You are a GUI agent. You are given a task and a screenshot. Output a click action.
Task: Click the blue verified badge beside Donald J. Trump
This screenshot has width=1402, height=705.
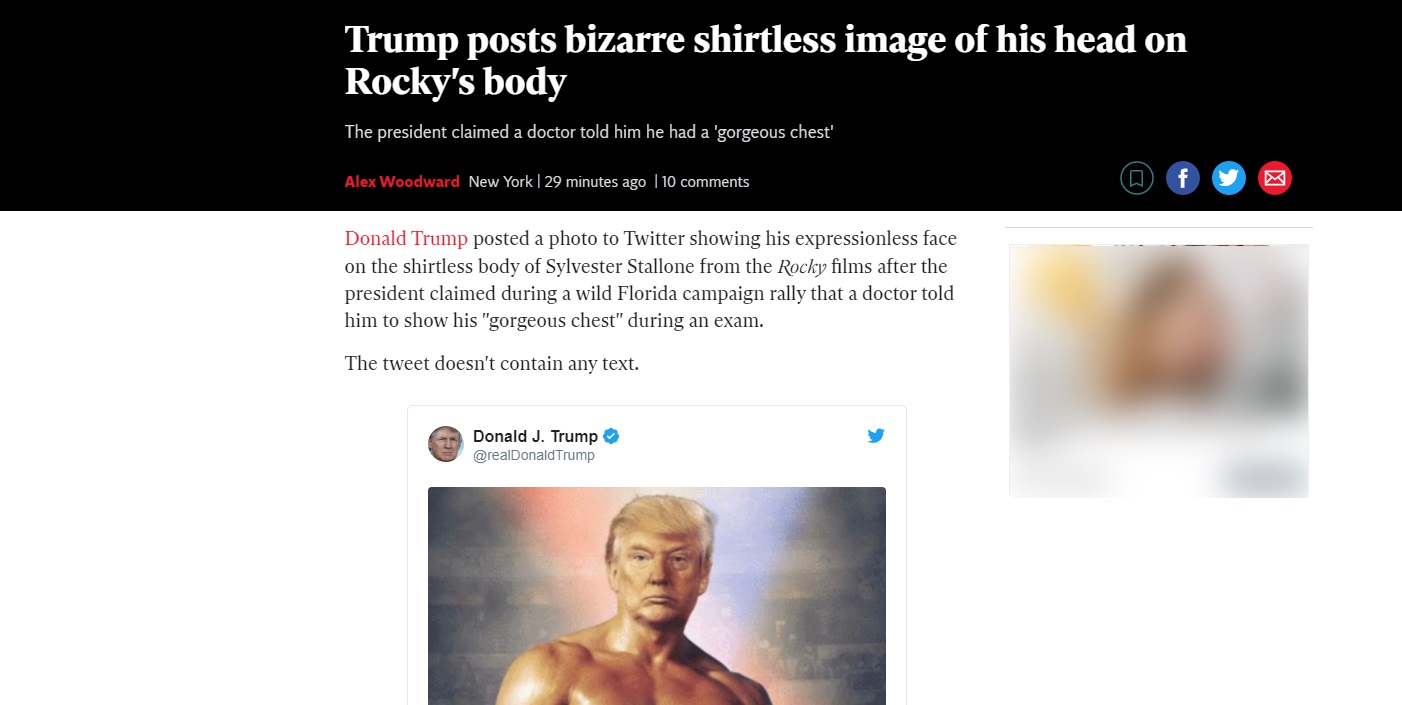tap(611, 436)
